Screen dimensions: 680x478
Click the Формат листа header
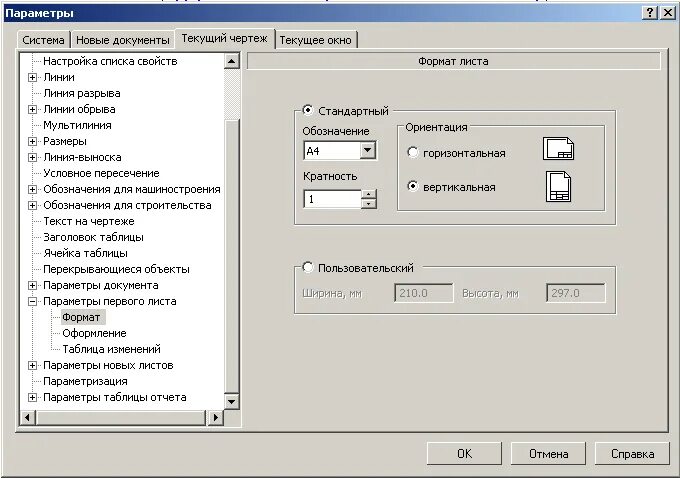(x=454, y=61)
